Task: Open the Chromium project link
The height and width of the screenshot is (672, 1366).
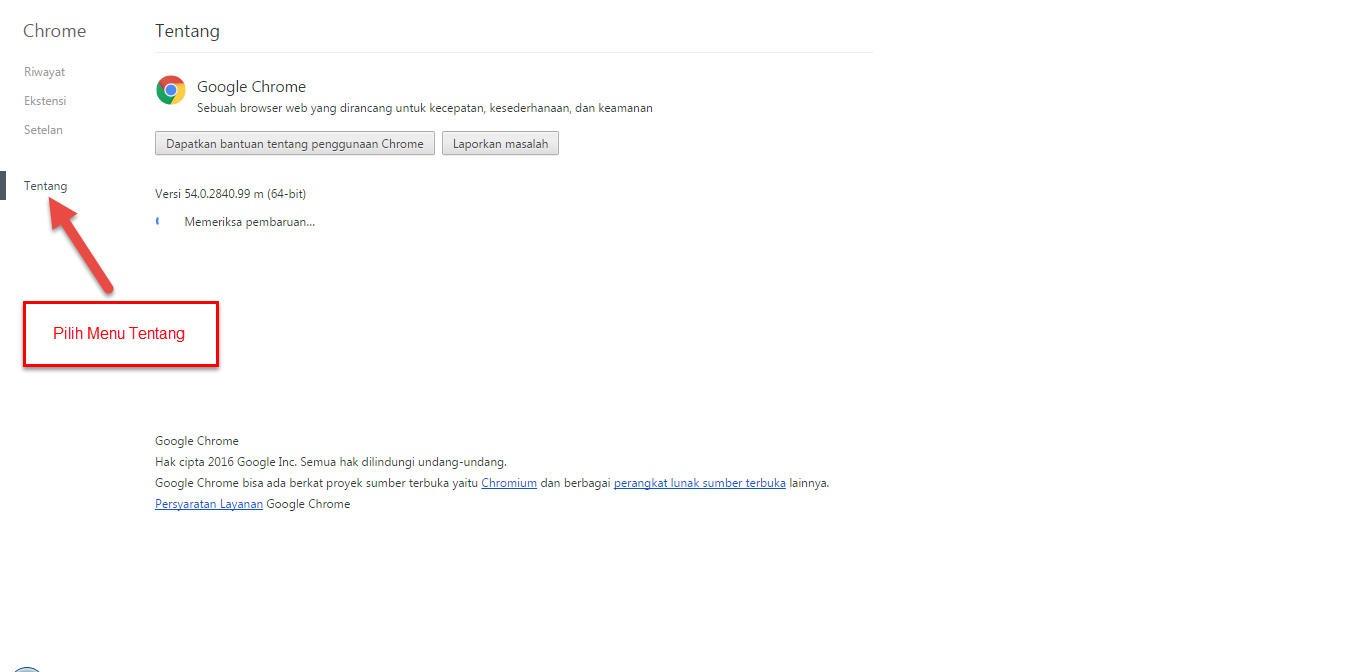Action: [x=509, y=482]
